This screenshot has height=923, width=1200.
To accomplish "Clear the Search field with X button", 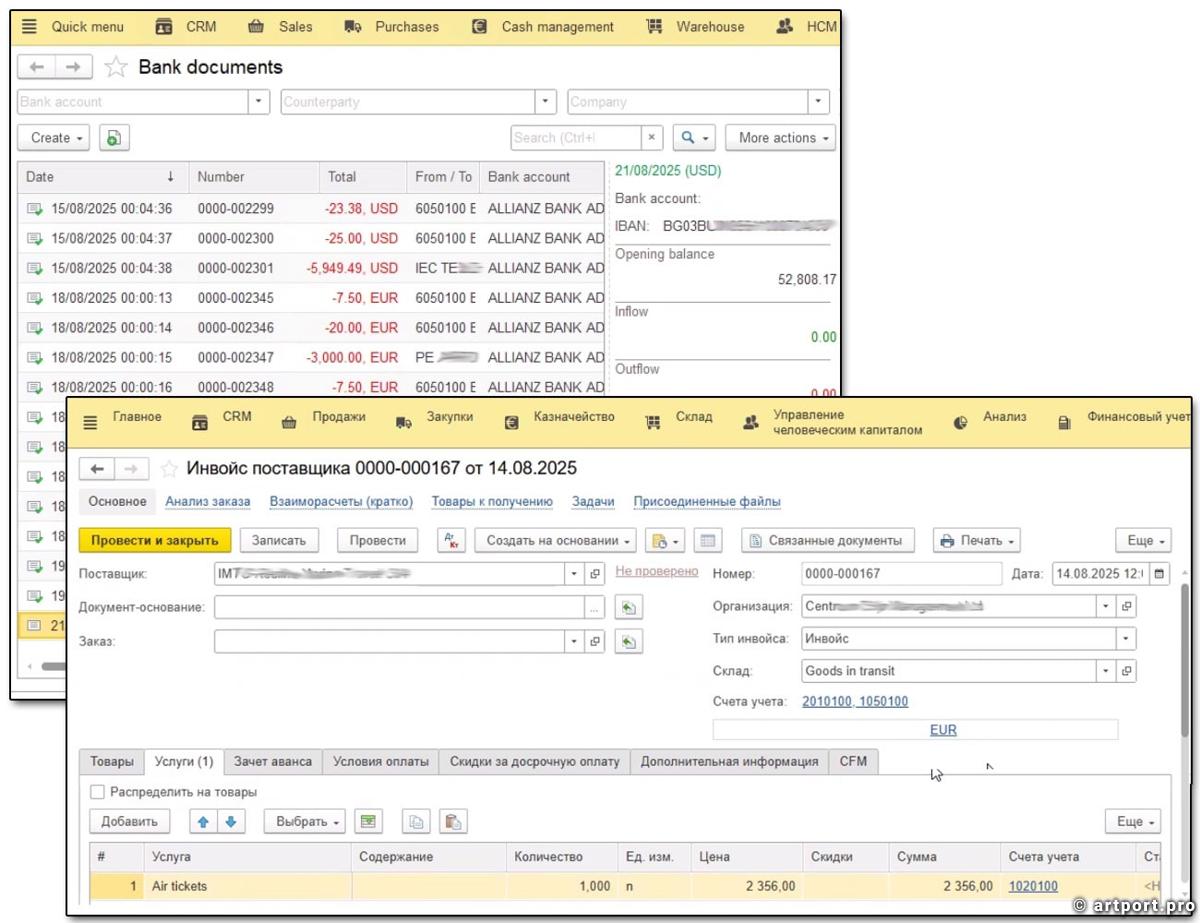I will pyautogui.click(x=652, y=138).
